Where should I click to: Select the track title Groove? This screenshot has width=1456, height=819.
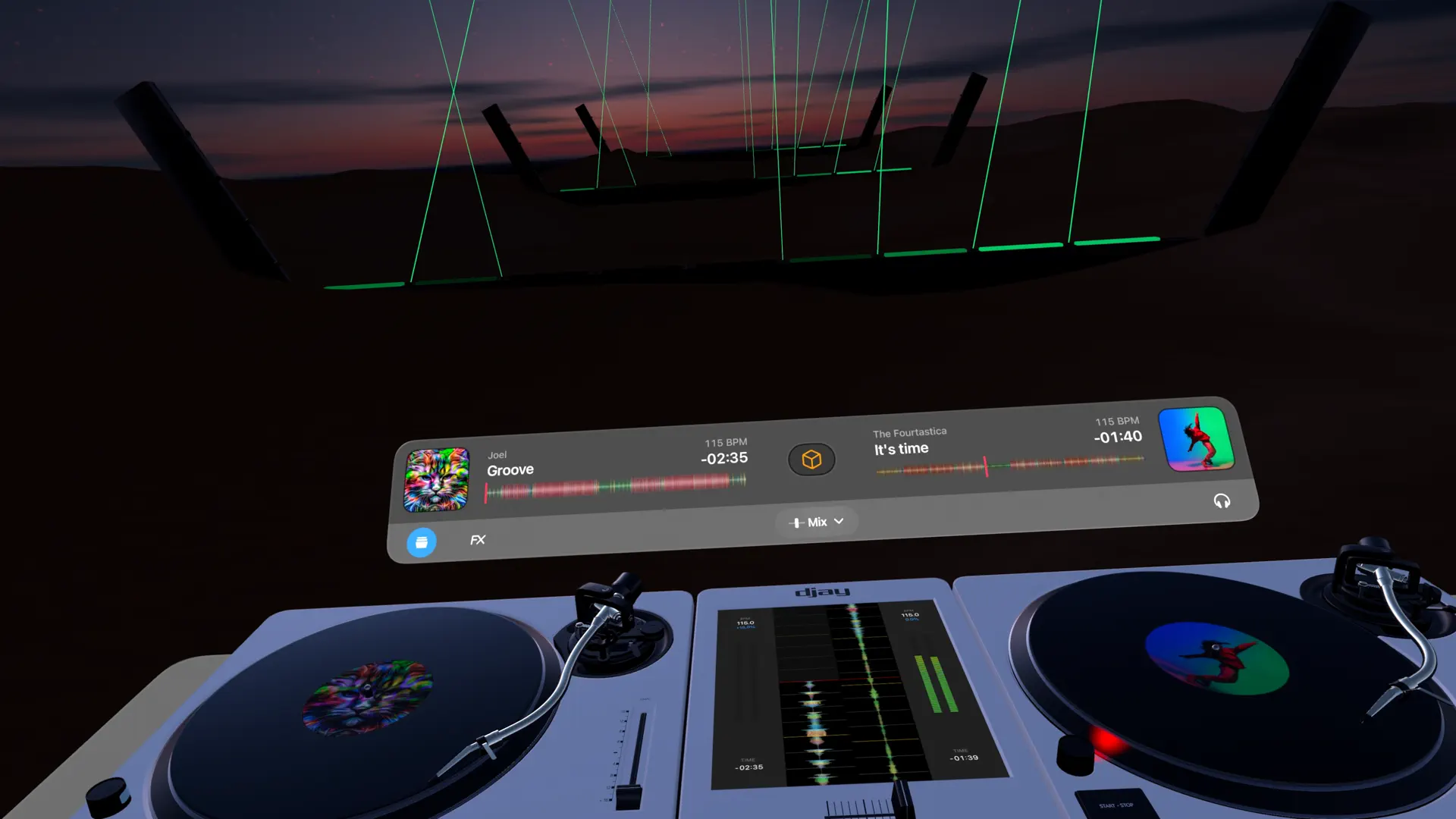(510, 469)
